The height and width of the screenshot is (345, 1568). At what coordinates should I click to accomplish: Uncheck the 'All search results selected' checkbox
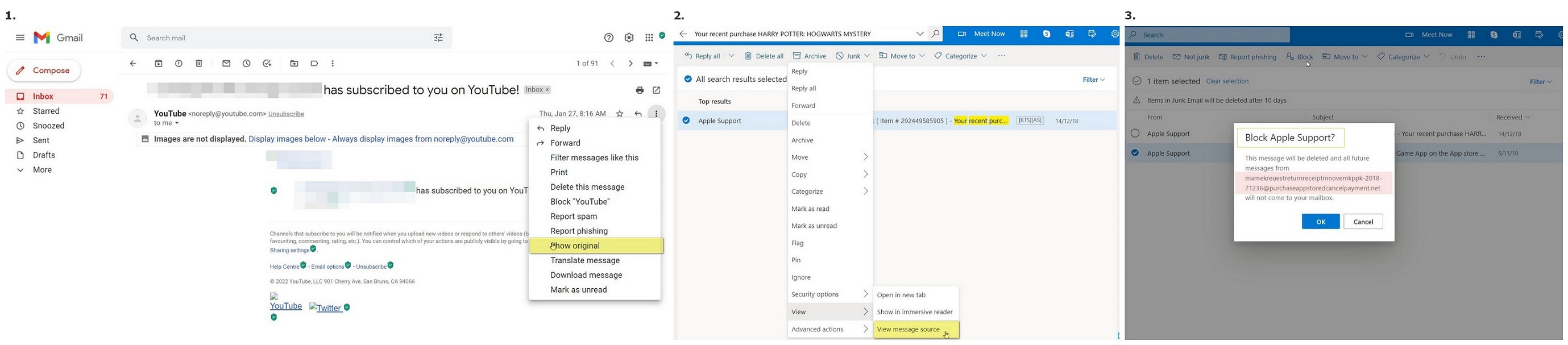click(x=688, y=79)
